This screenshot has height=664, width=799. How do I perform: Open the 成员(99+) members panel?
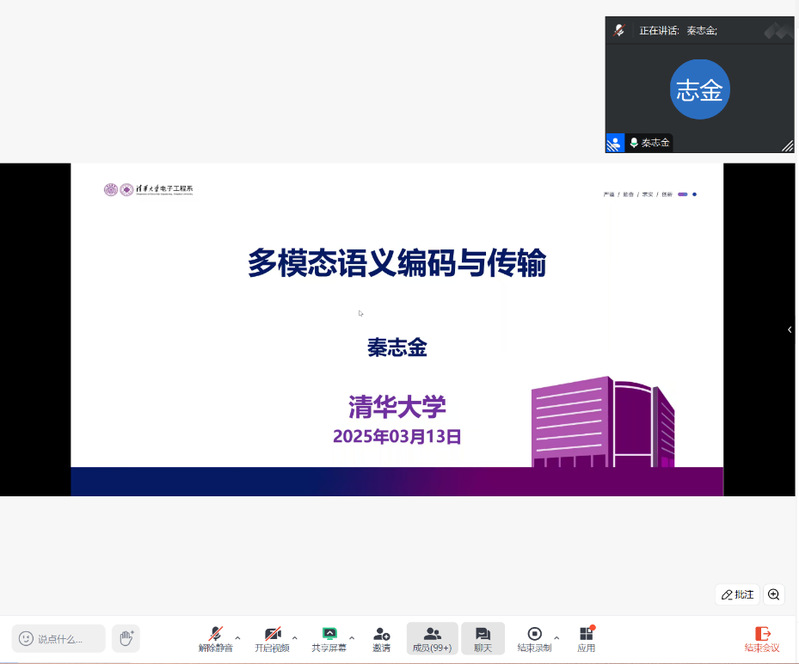(432, 637)
